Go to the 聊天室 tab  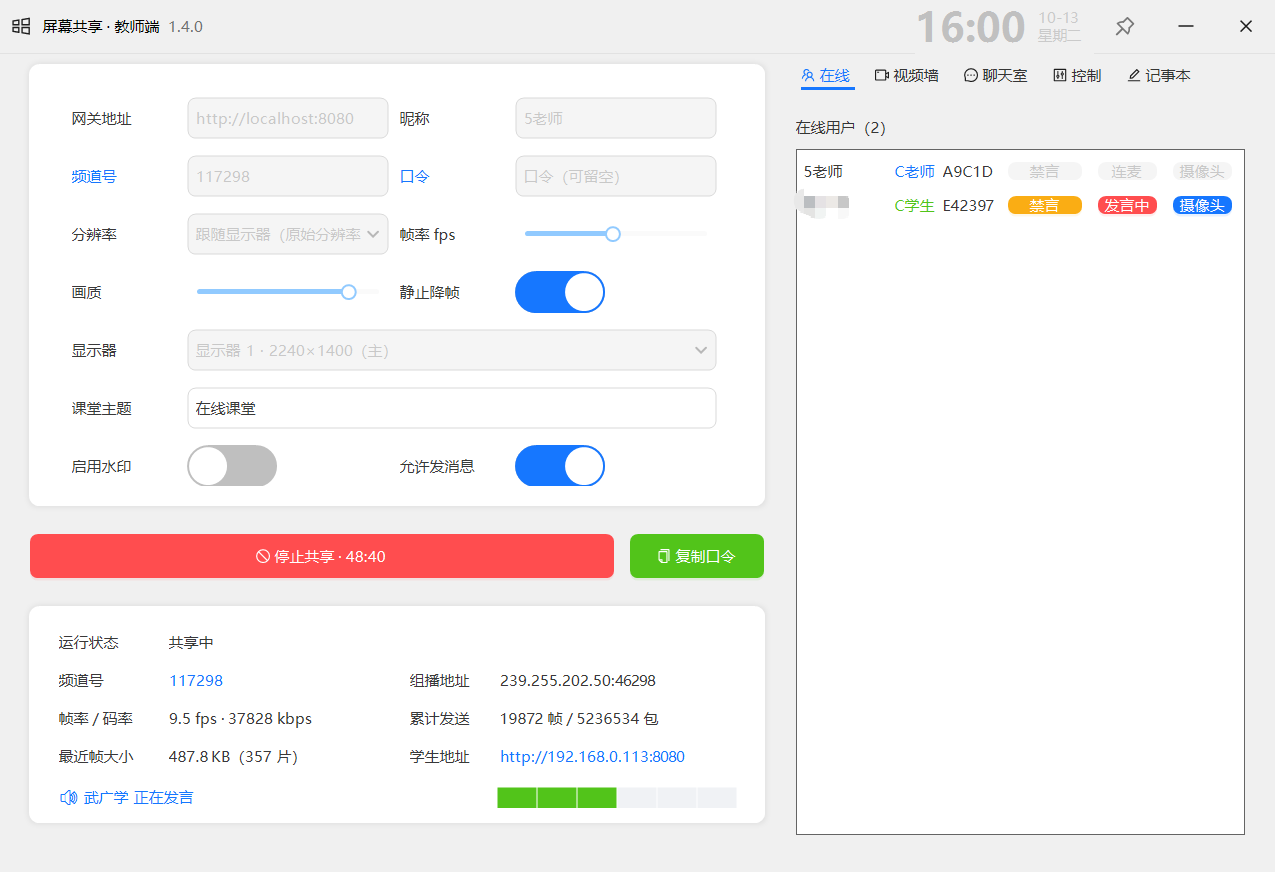[996, 76]
